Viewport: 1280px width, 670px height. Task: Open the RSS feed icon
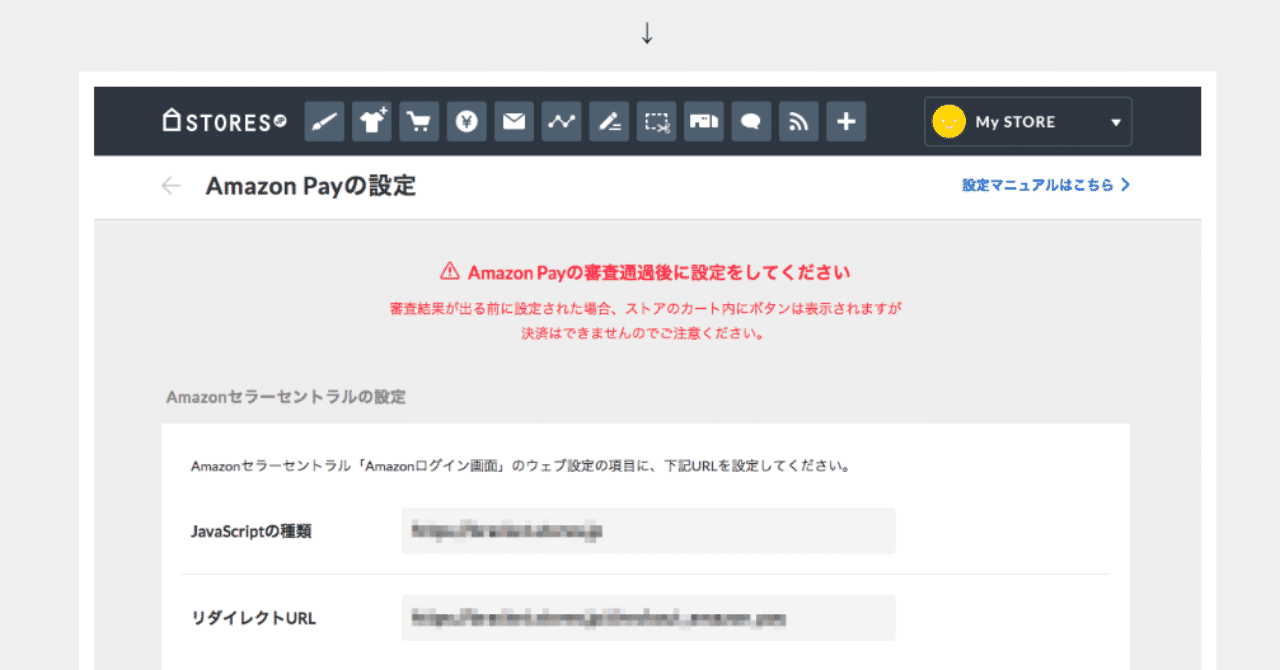[x=799, y=121]
